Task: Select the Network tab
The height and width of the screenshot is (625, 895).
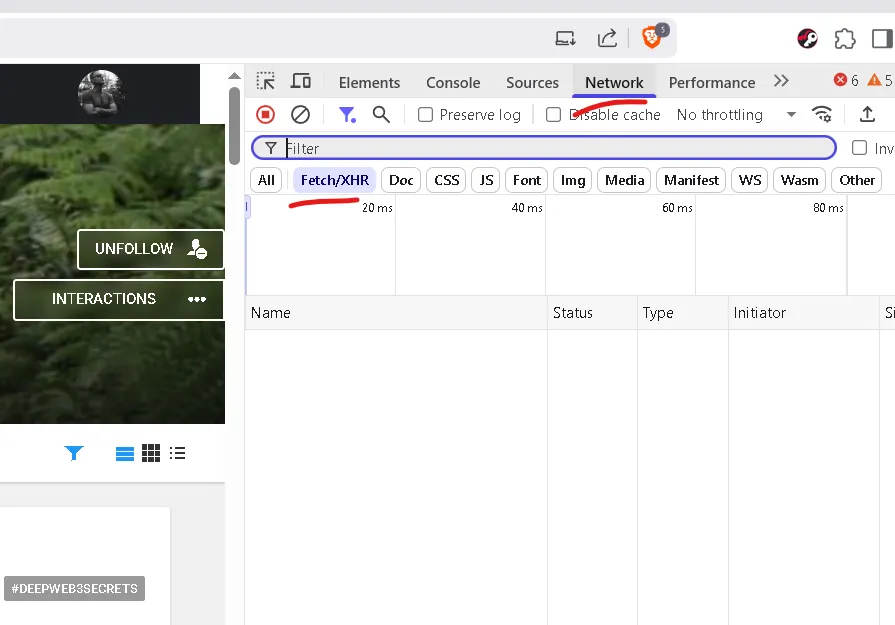Action: coord(614,83)
